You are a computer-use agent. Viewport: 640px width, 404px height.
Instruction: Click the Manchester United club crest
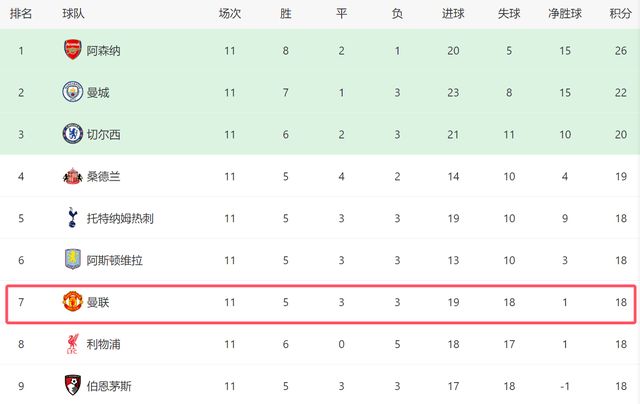coord(72,302)
